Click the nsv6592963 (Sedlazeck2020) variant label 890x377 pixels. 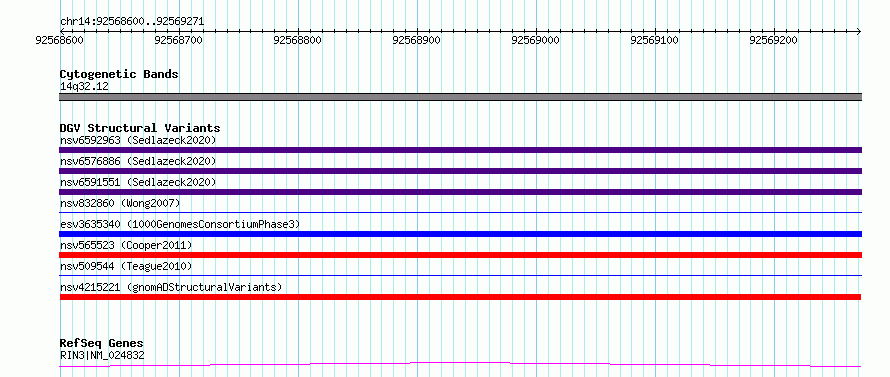tap(138, 140)
